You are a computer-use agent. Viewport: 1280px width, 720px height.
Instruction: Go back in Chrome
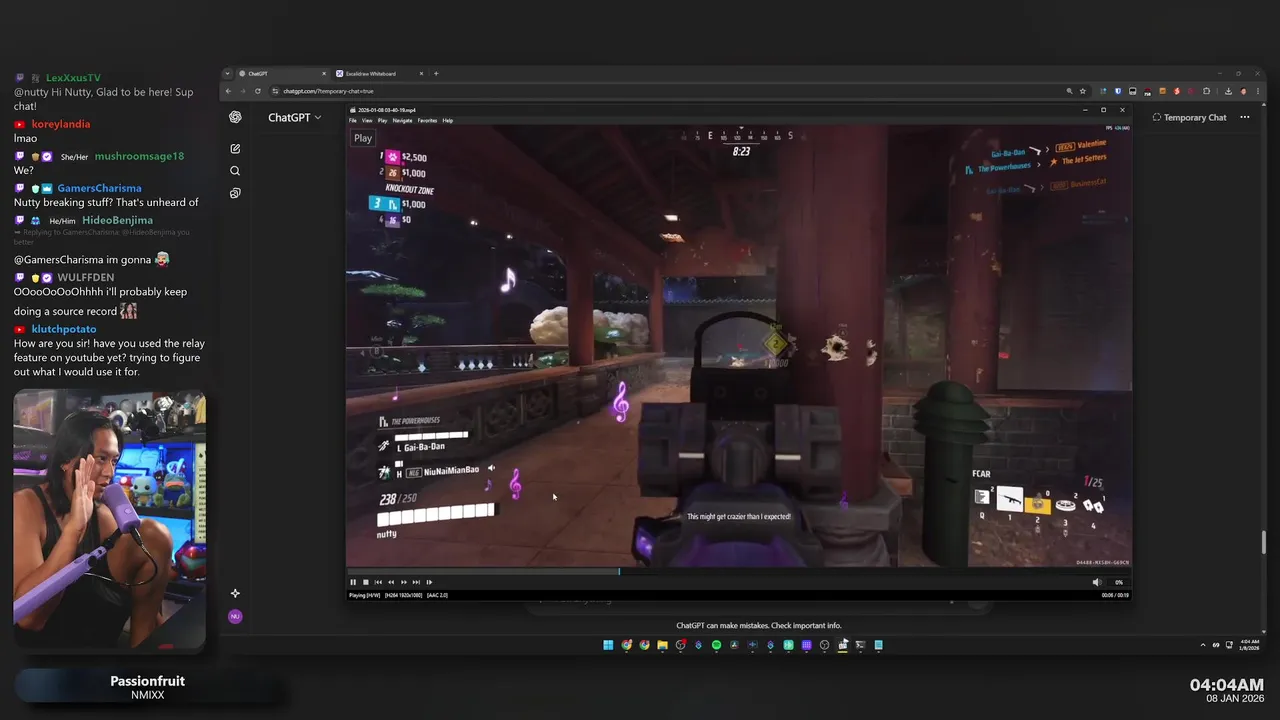pos(228,91)
